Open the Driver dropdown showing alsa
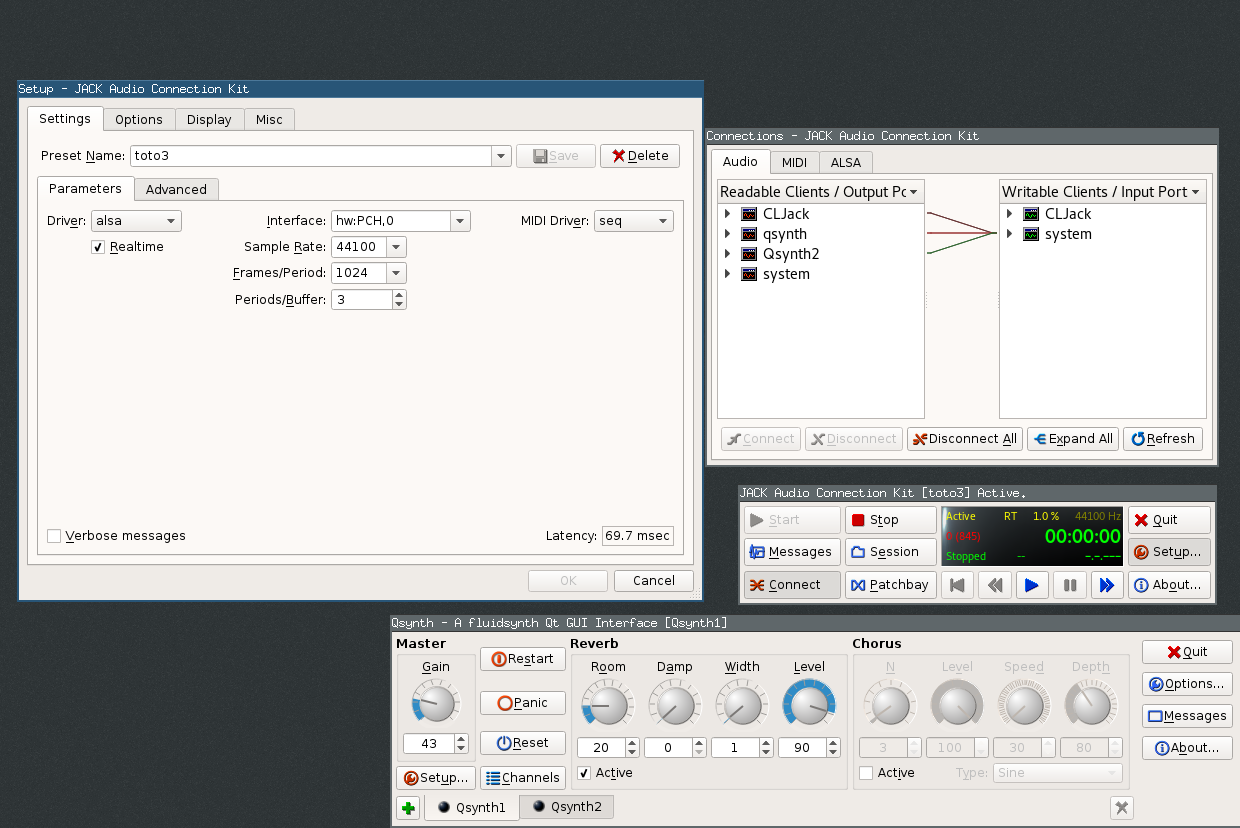 pos(136,221)
